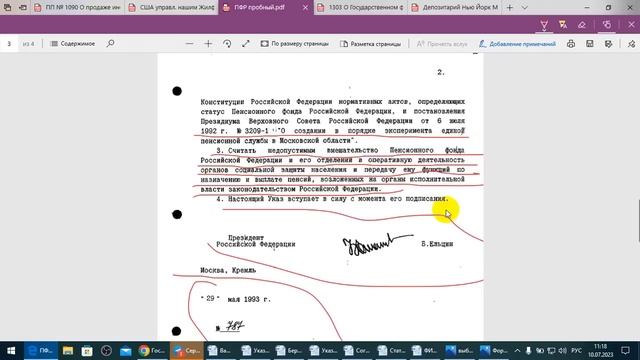Switch to Chrome Гос... taskbar window
The image size is (640, 360).
(152, 351)
